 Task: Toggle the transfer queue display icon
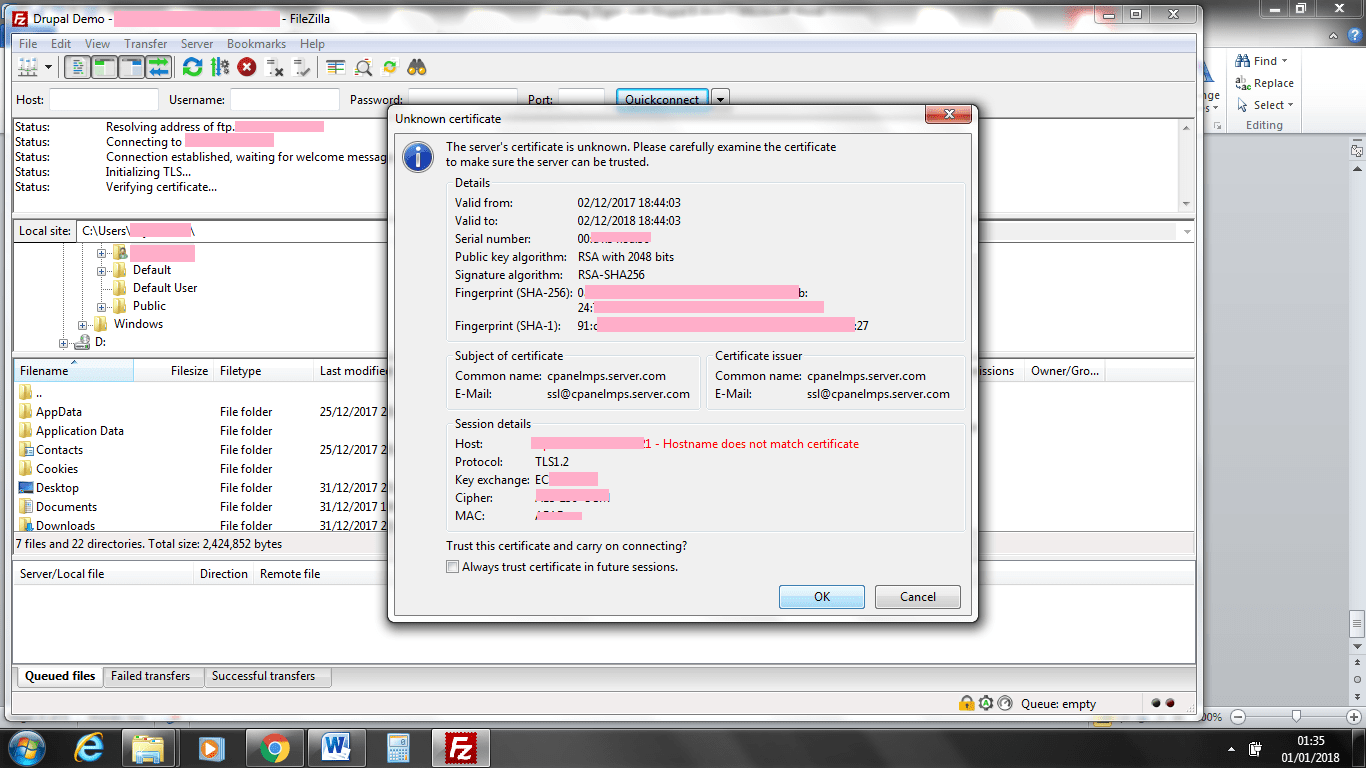tap(158, 67)
